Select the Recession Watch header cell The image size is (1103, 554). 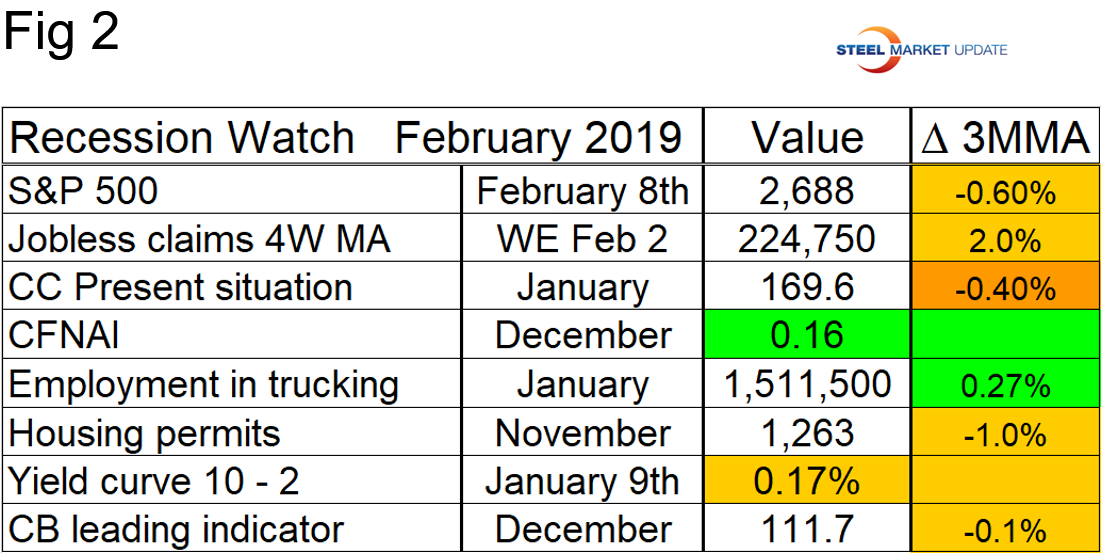point(355,138)
